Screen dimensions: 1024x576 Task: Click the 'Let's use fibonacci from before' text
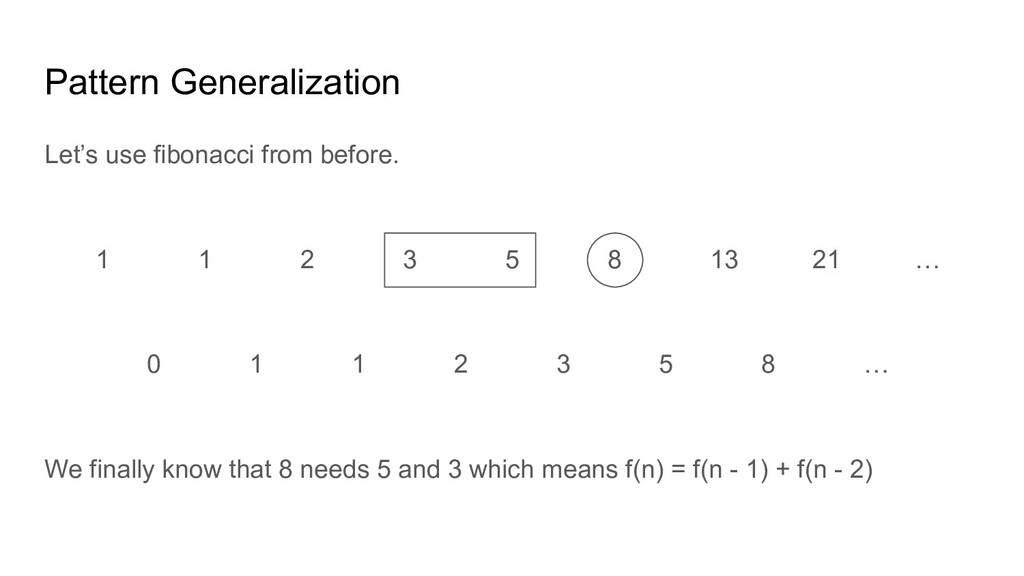(221, 155)
